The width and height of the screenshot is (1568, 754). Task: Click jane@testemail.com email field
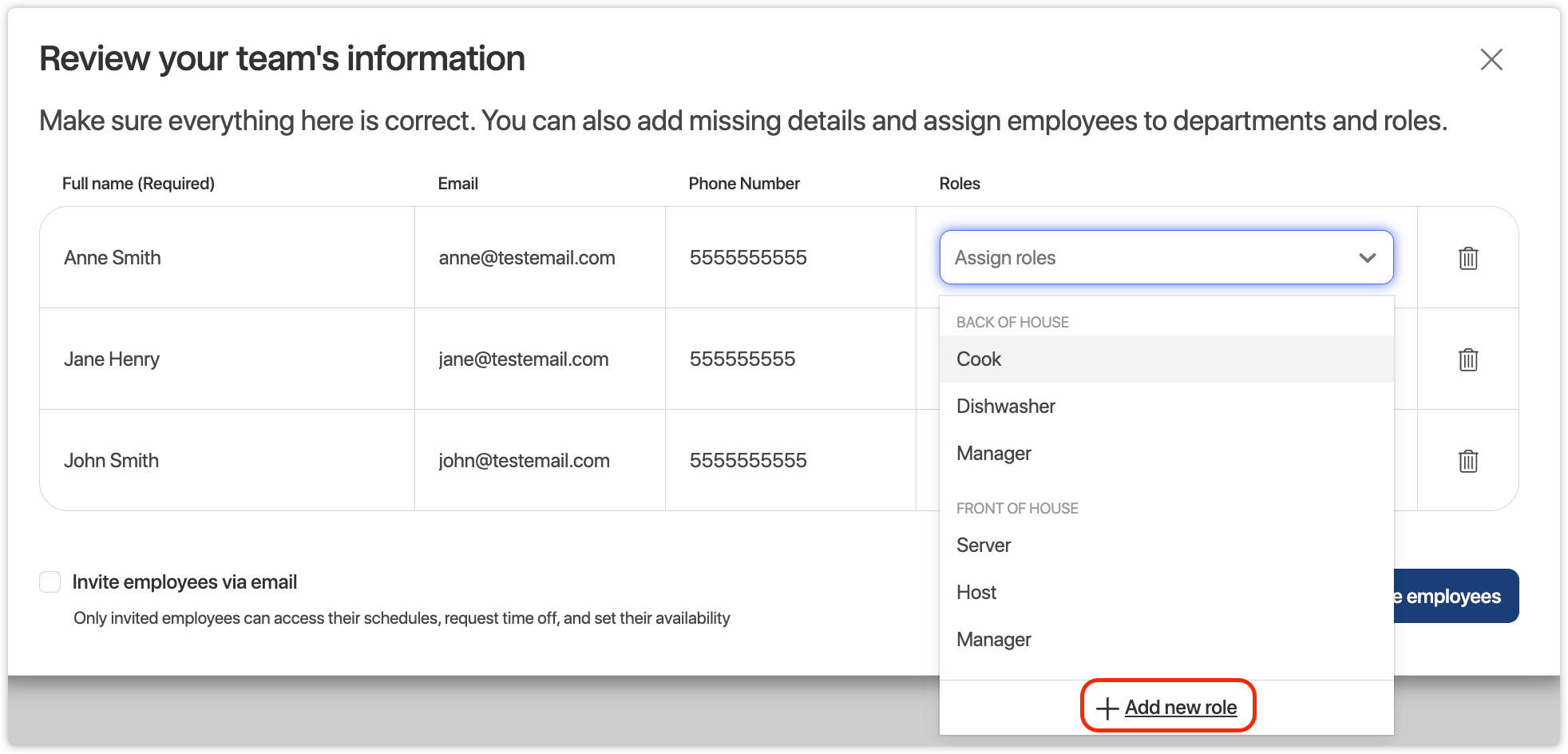click(x=524, y=359)
